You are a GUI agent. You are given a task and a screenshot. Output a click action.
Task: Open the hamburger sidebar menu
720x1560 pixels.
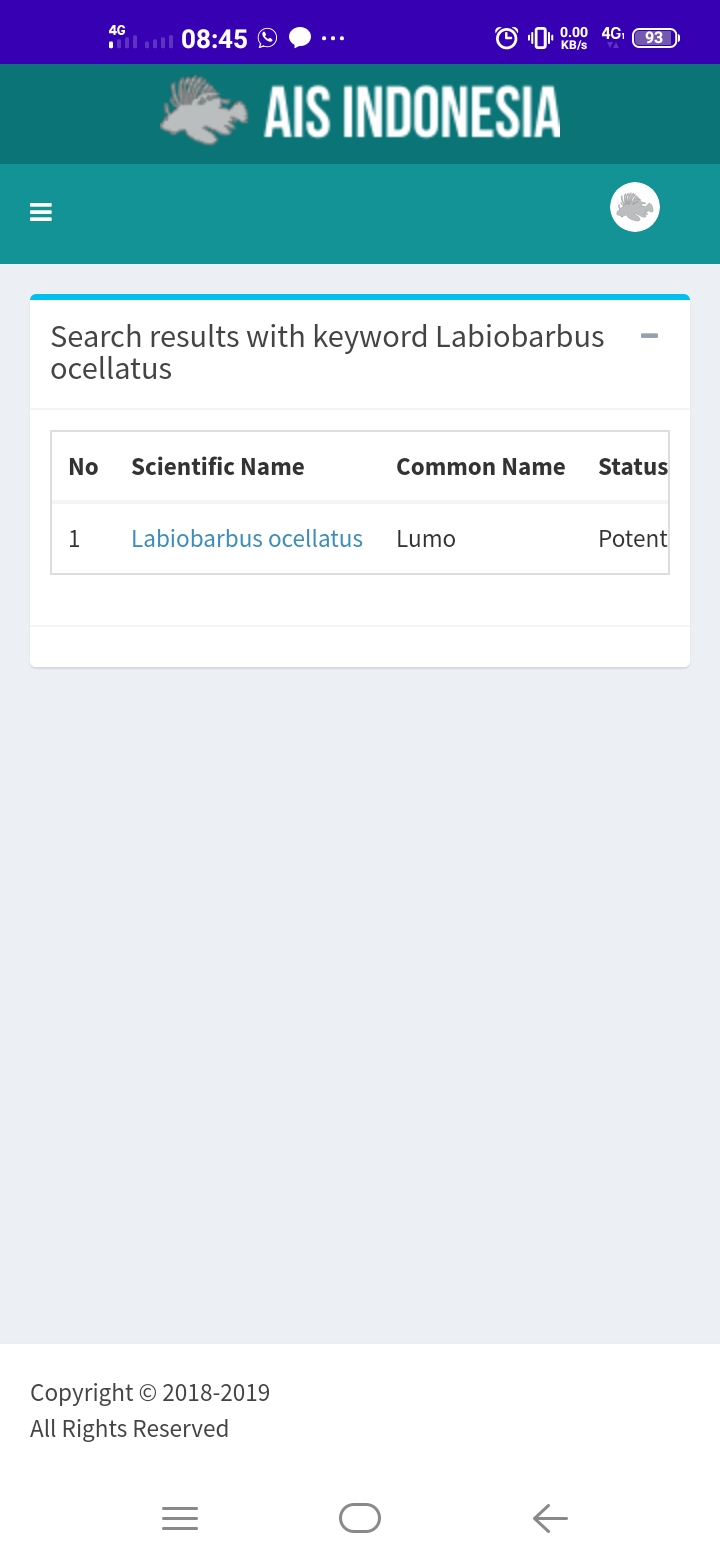pos(41,212)
